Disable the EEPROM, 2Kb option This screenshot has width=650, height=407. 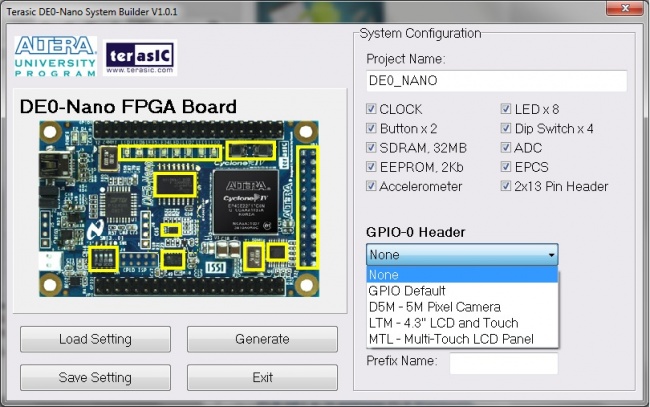371,167
